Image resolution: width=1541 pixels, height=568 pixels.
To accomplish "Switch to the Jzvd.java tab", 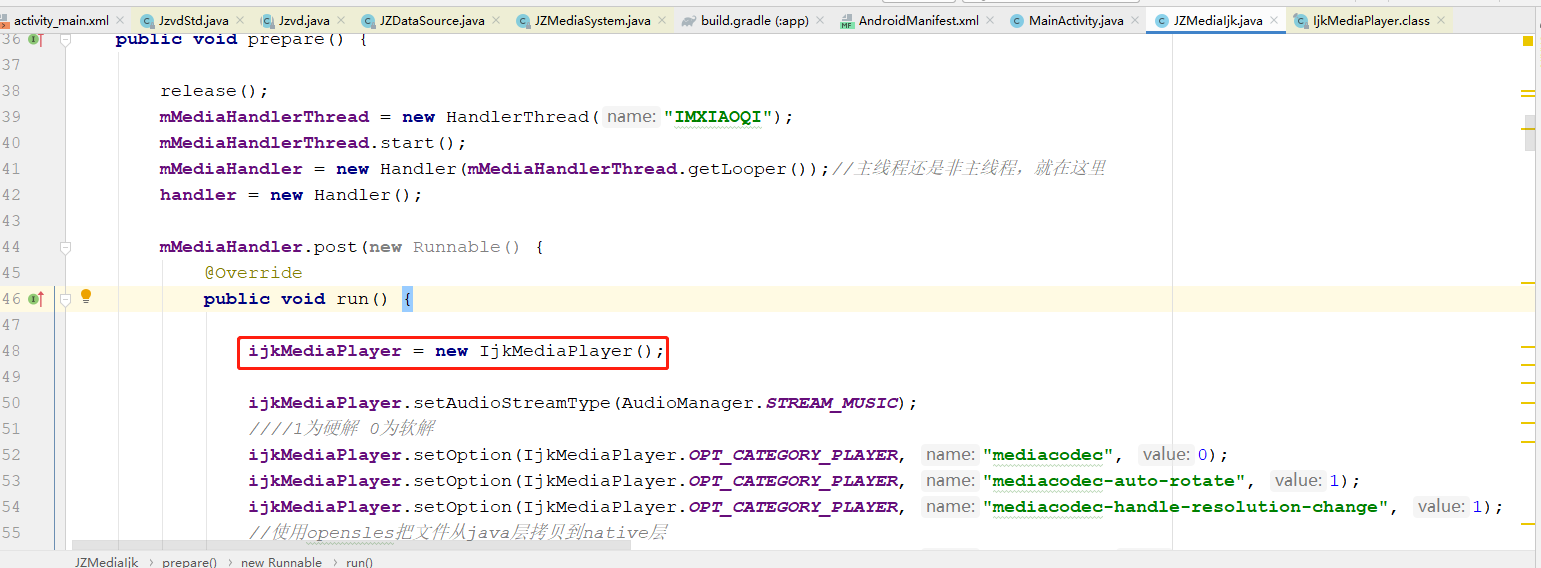I will point(304,20).
